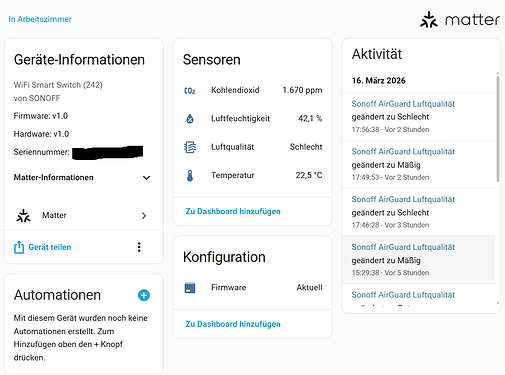Click the Firmware: v1.0 device info line

pyautogui.click(x=41, y=116)
